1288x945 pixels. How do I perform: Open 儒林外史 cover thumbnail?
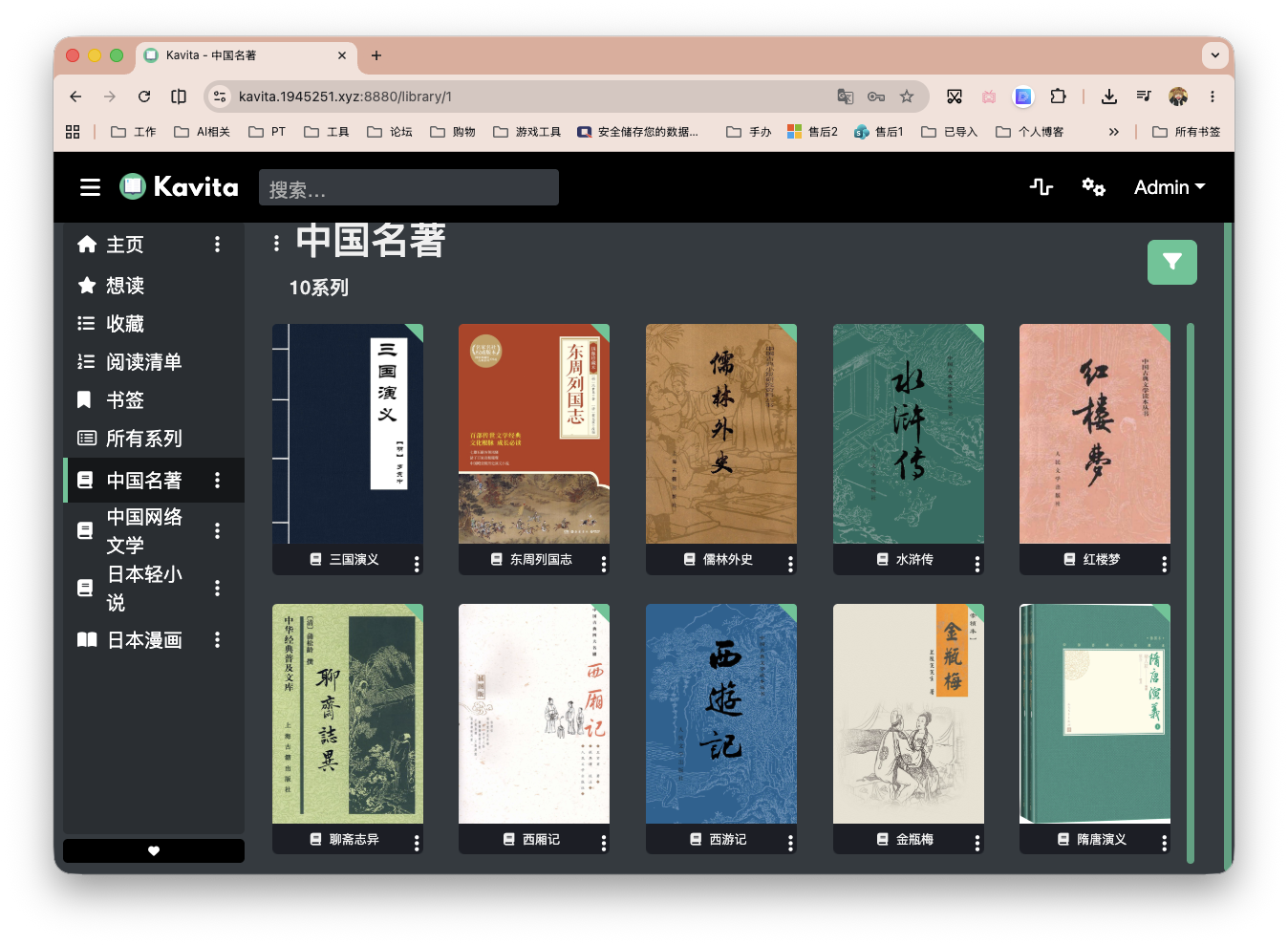721,434
